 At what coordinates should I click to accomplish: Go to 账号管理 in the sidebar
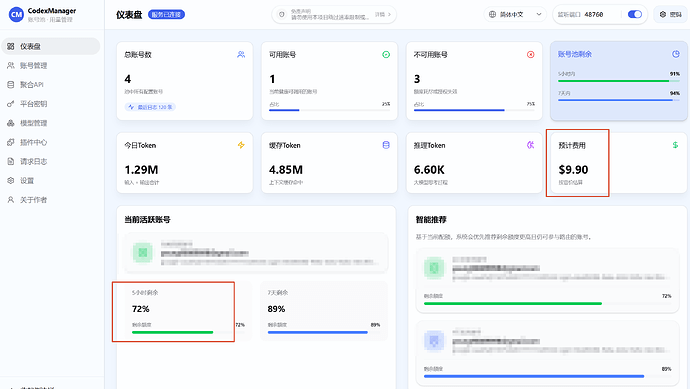click(x=51, y=66)
